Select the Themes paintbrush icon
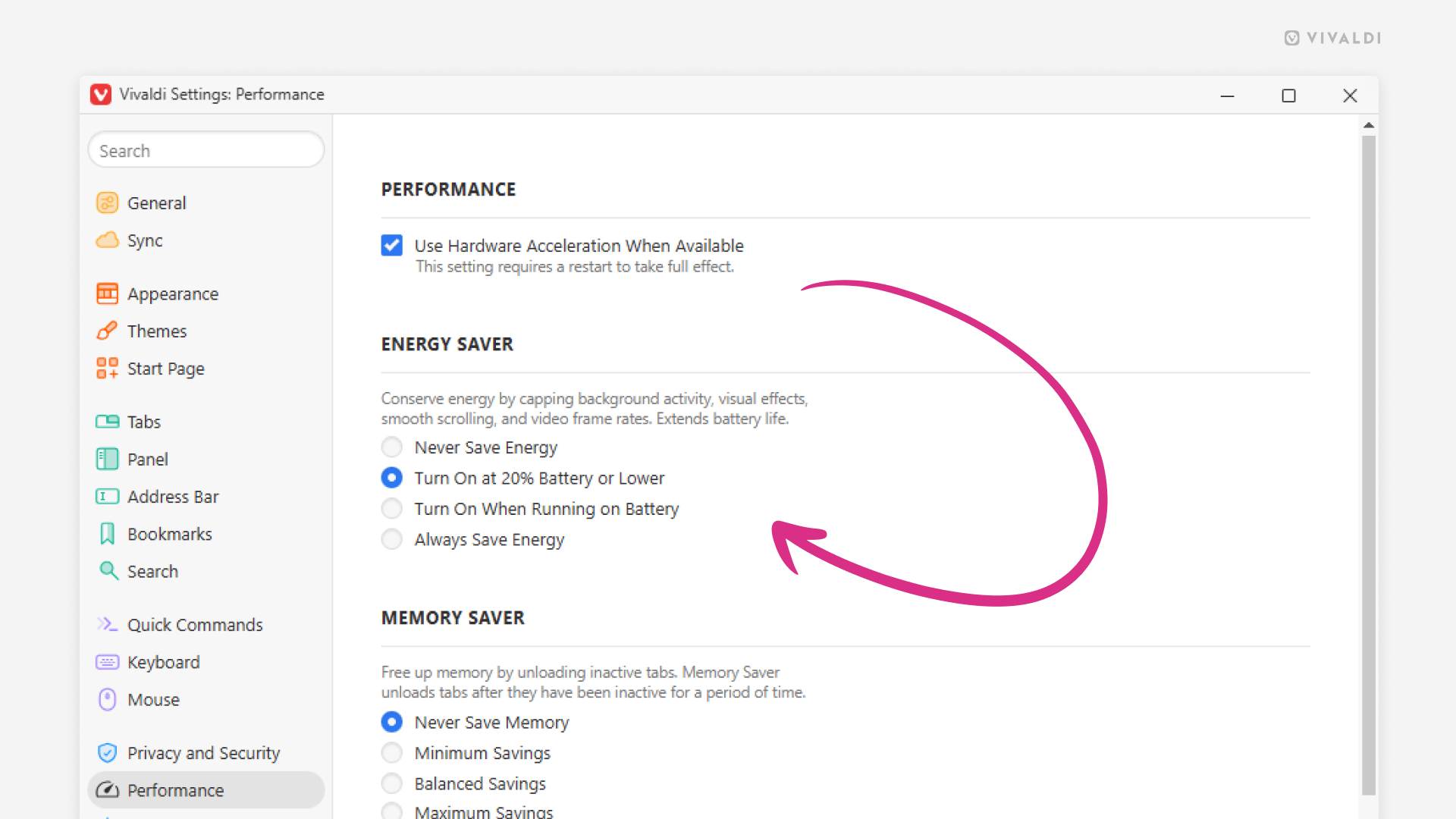This screenshot has width=1456, height=819. tap(107, 331)
